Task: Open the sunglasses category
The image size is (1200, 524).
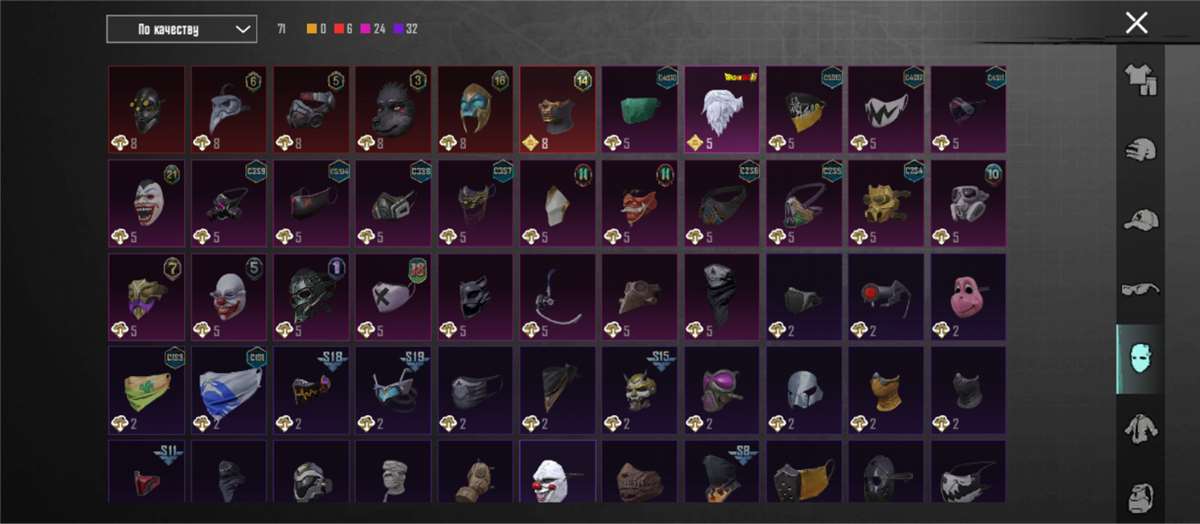Action: (1140, 289)
